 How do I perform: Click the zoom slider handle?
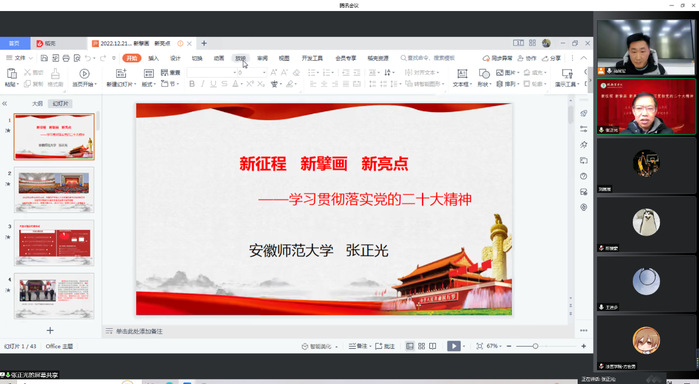click(x=535, y=346)
